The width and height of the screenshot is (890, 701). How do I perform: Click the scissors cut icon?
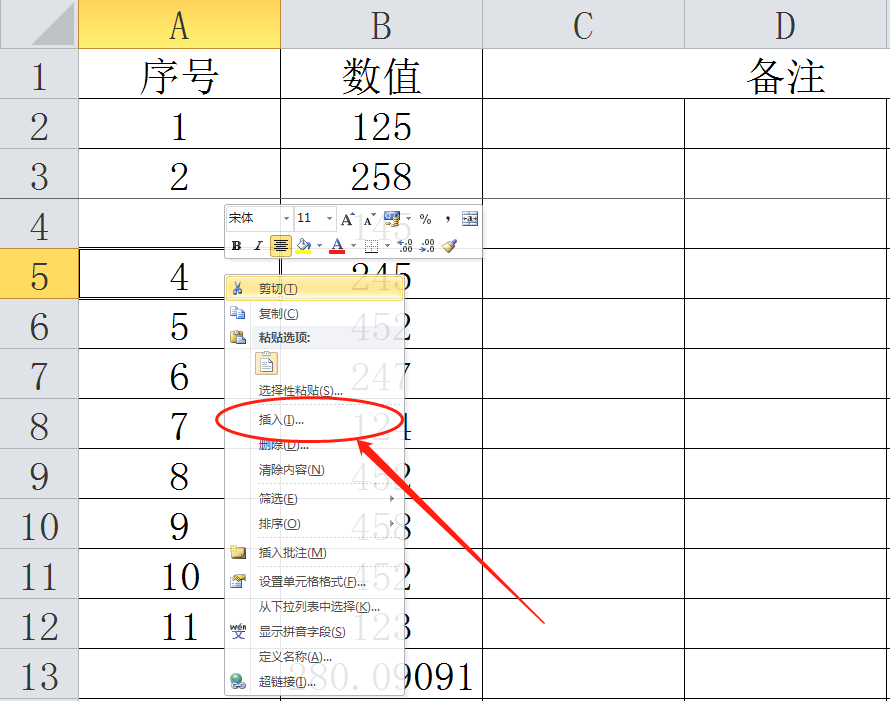point(238,288)
